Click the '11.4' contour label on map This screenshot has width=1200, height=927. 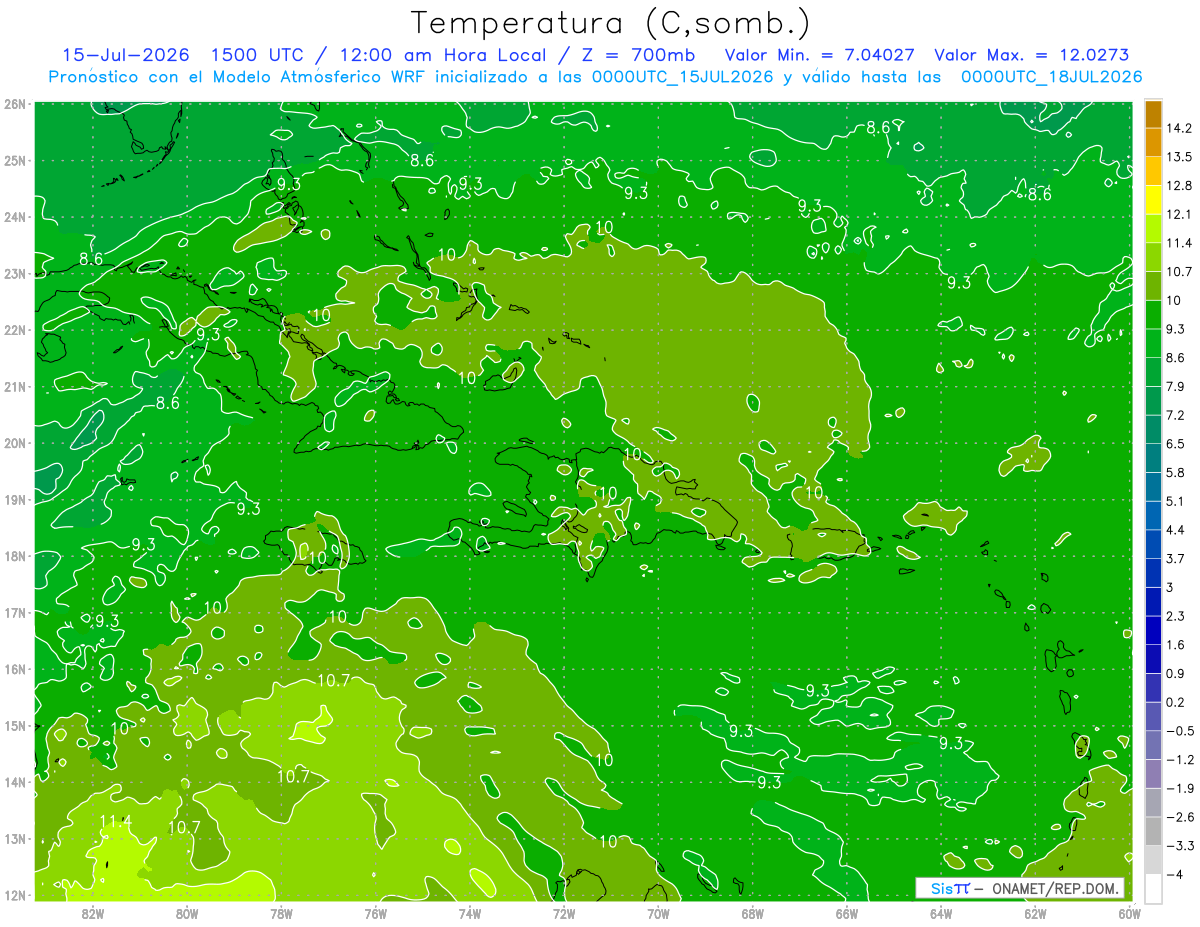(116, 821)
